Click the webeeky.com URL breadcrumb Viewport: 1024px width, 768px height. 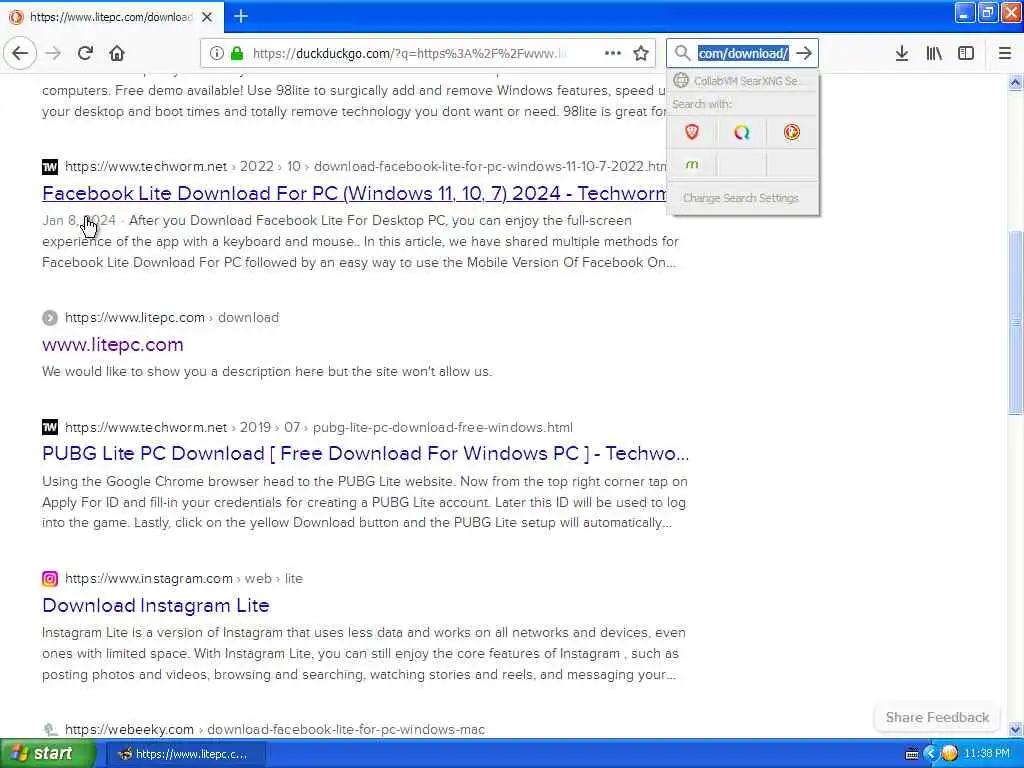[274, 729]
